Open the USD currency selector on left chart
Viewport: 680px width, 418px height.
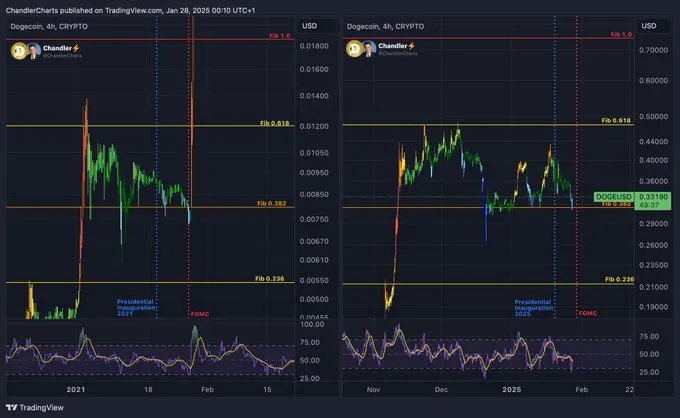(x=310, y=26)
